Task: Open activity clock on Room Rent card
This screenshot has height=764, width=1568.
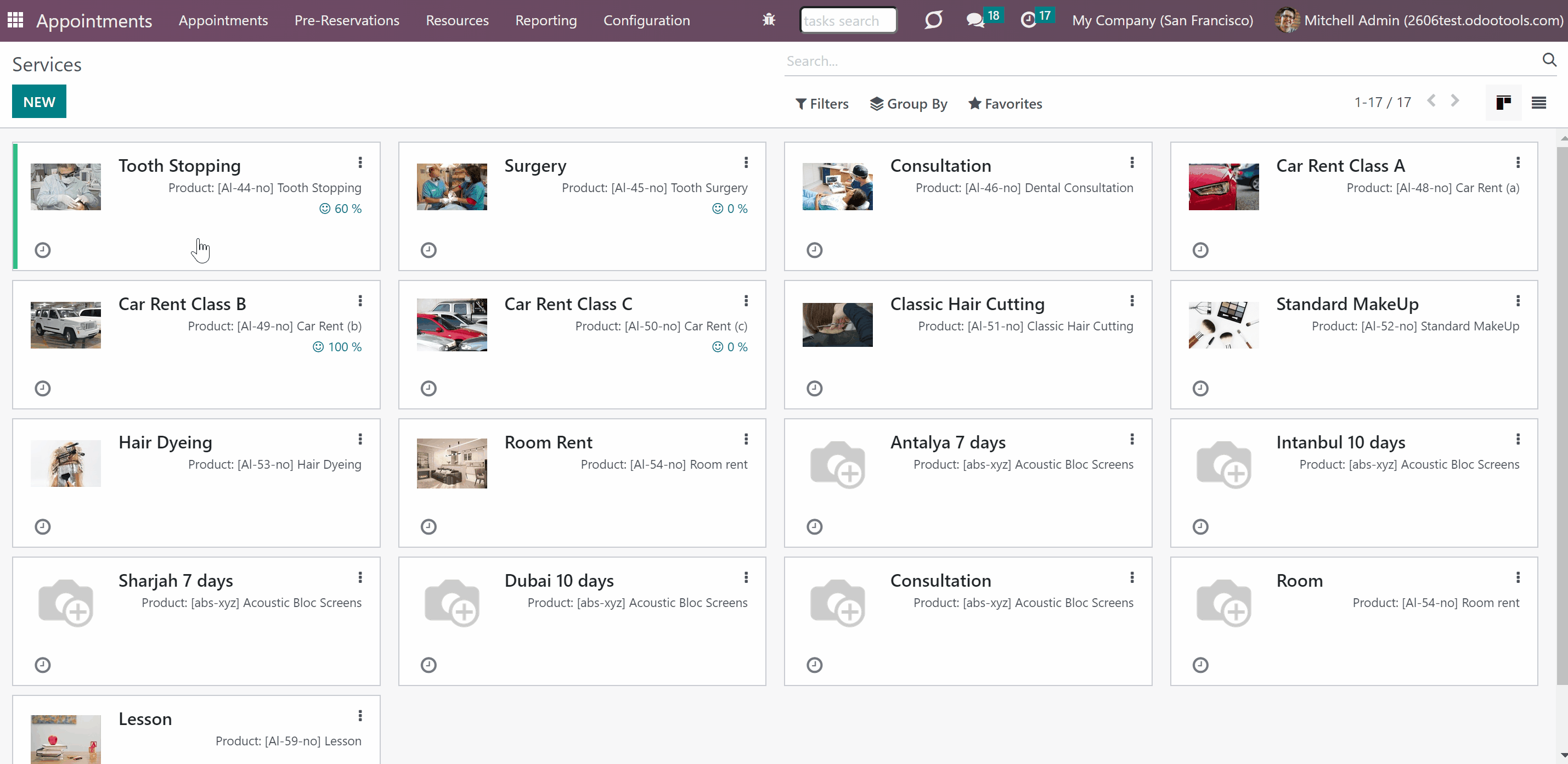Action: pos(428,526)
